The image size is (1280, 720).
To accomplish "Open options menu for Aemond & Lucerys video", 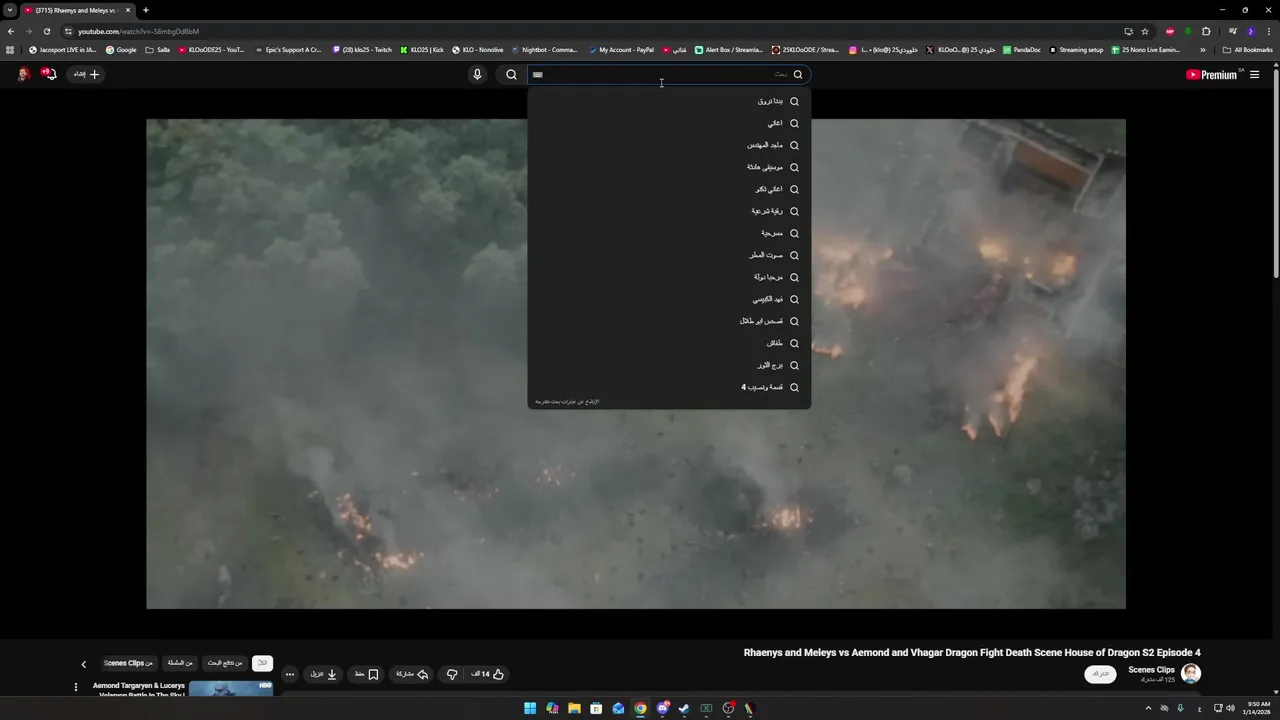I will tap(75, 687).
